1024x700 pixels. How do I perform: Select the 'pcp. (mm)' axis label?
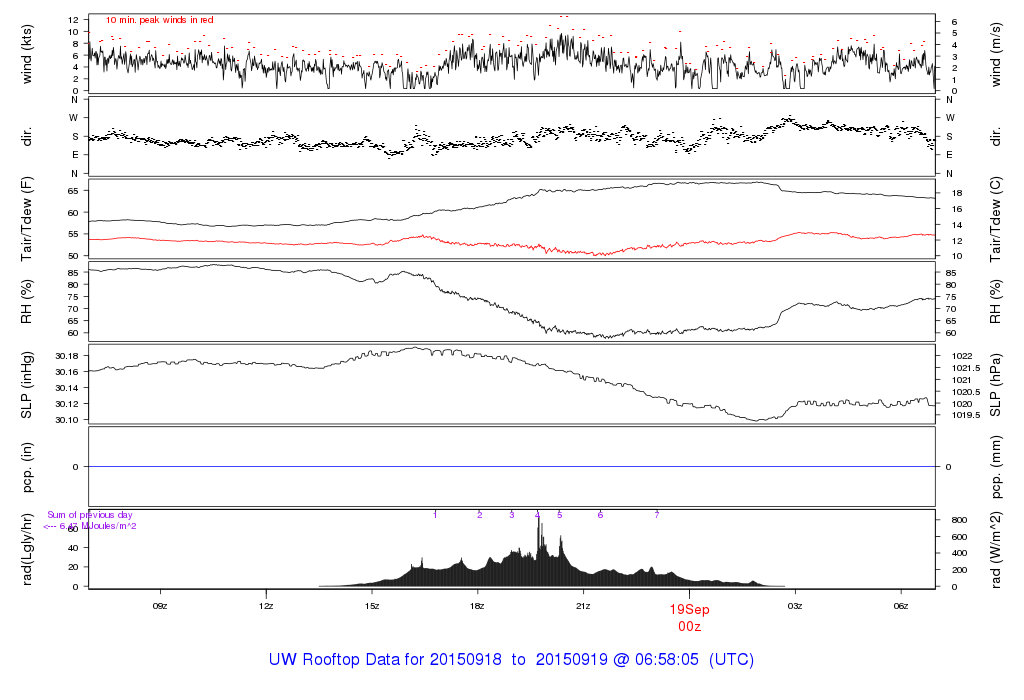(996, 467)
